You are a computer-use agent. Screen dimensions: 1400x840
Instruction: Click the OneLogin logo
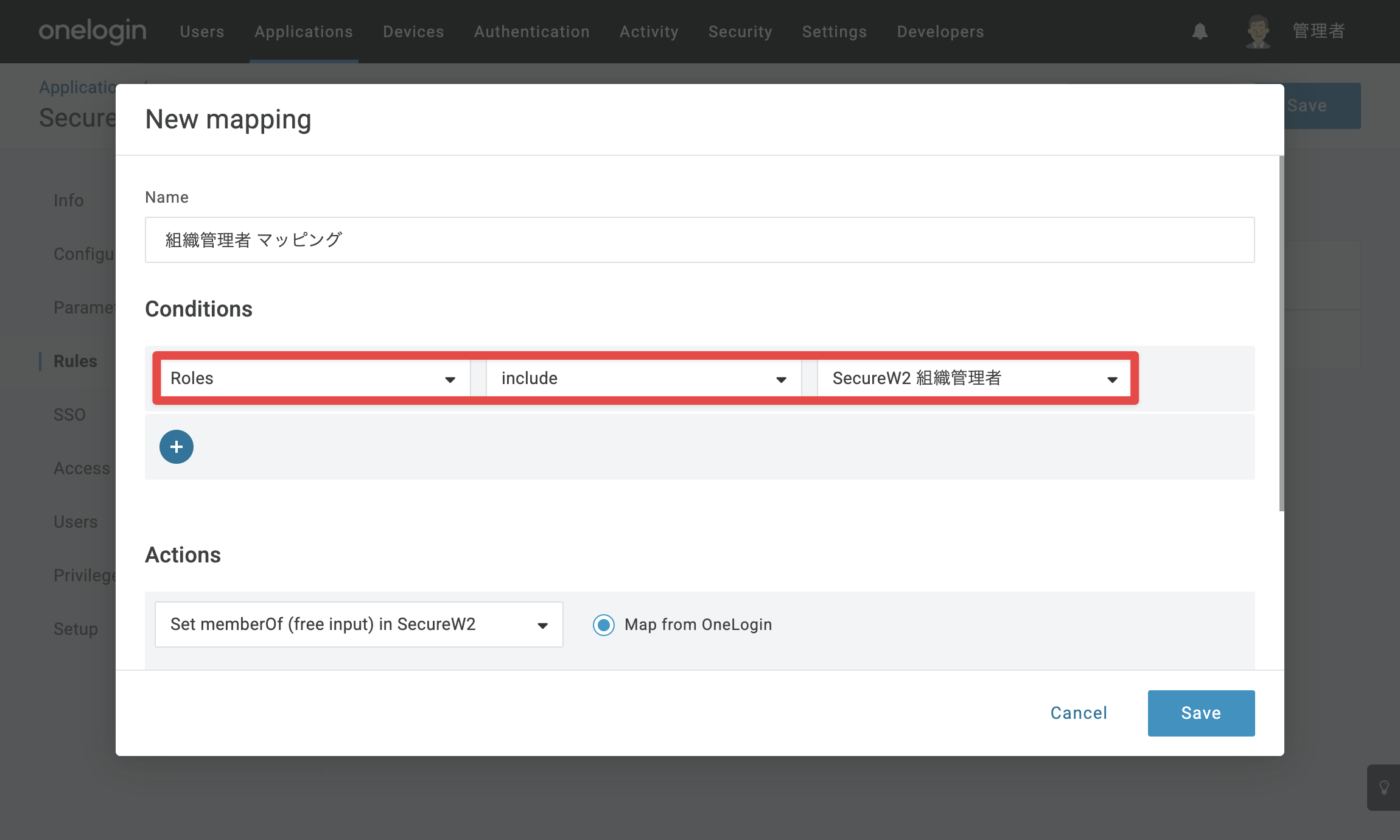(x=93, y=31)
